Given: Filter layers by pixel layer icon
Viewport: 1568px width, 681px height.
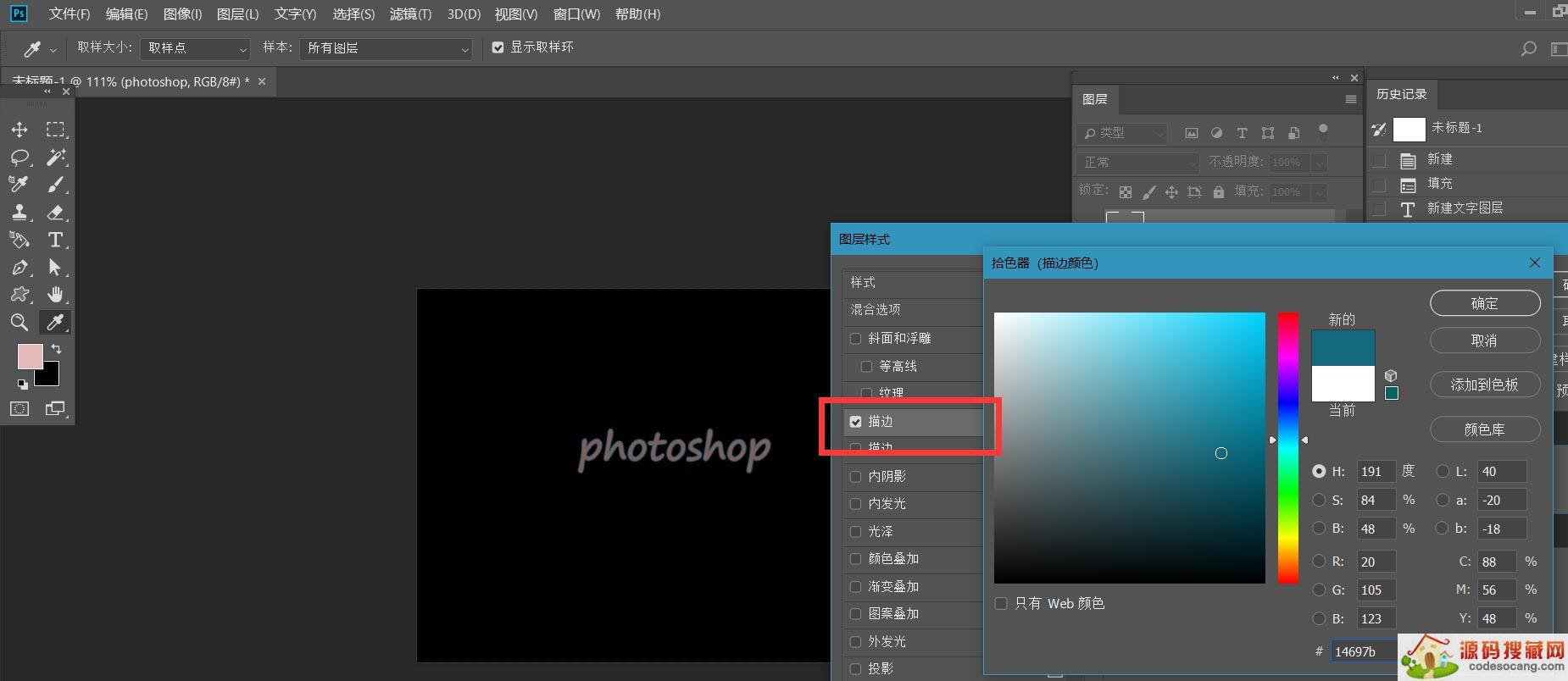Looking at the screenshot, I should (1192, 133).
